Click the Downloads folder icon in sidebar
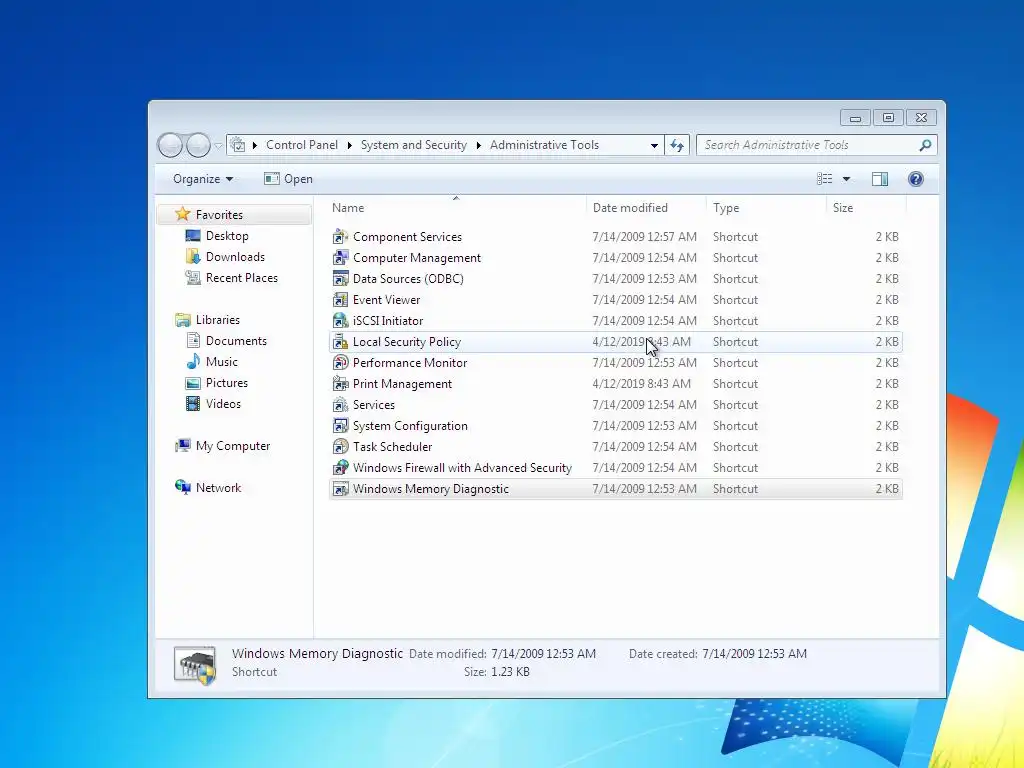 point(193,257)
